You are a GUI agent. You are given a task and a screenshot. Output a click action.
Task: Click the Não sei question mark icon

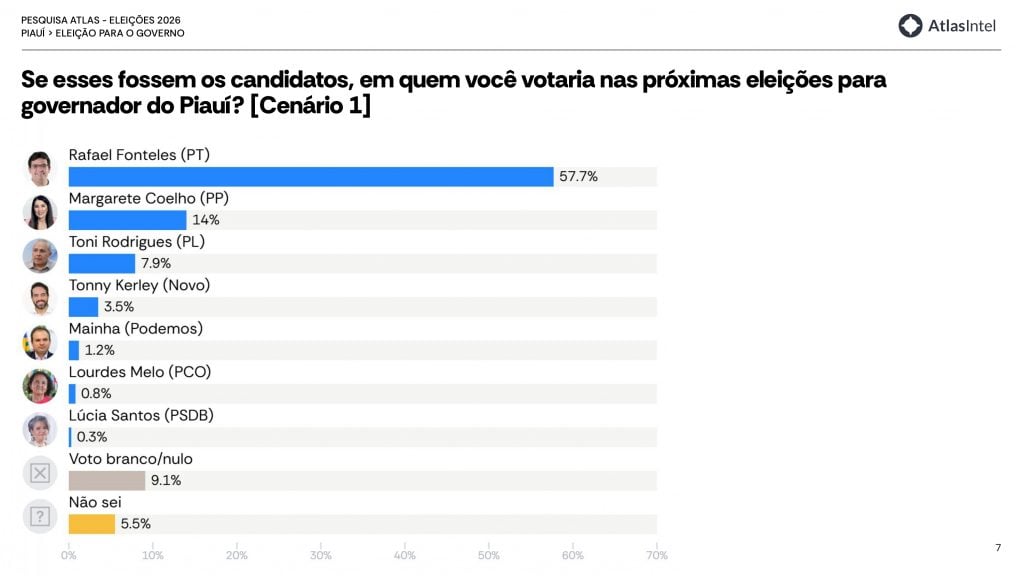(40, 516)
